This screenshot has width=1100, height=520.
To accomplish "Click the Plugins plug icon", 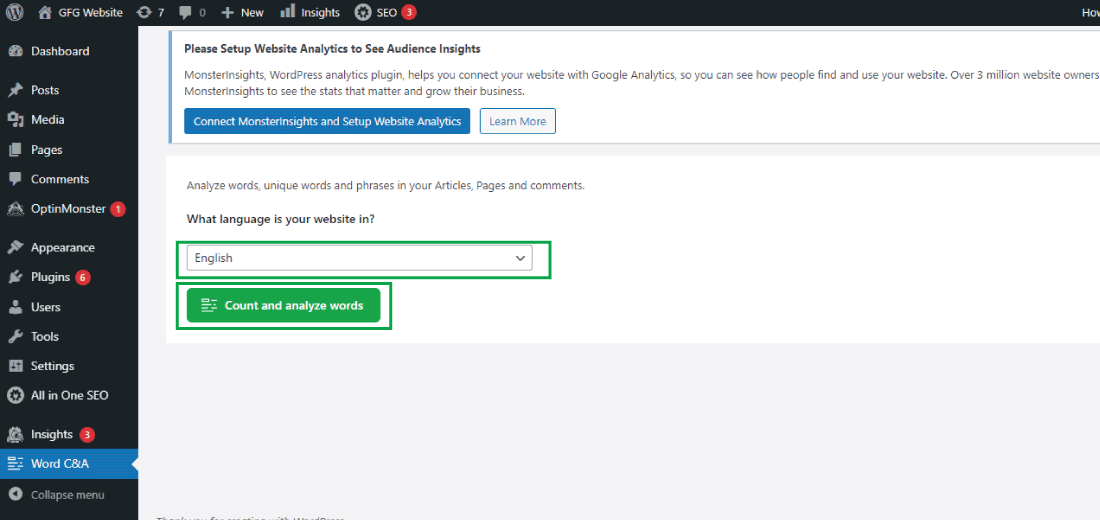I will 15,277.
